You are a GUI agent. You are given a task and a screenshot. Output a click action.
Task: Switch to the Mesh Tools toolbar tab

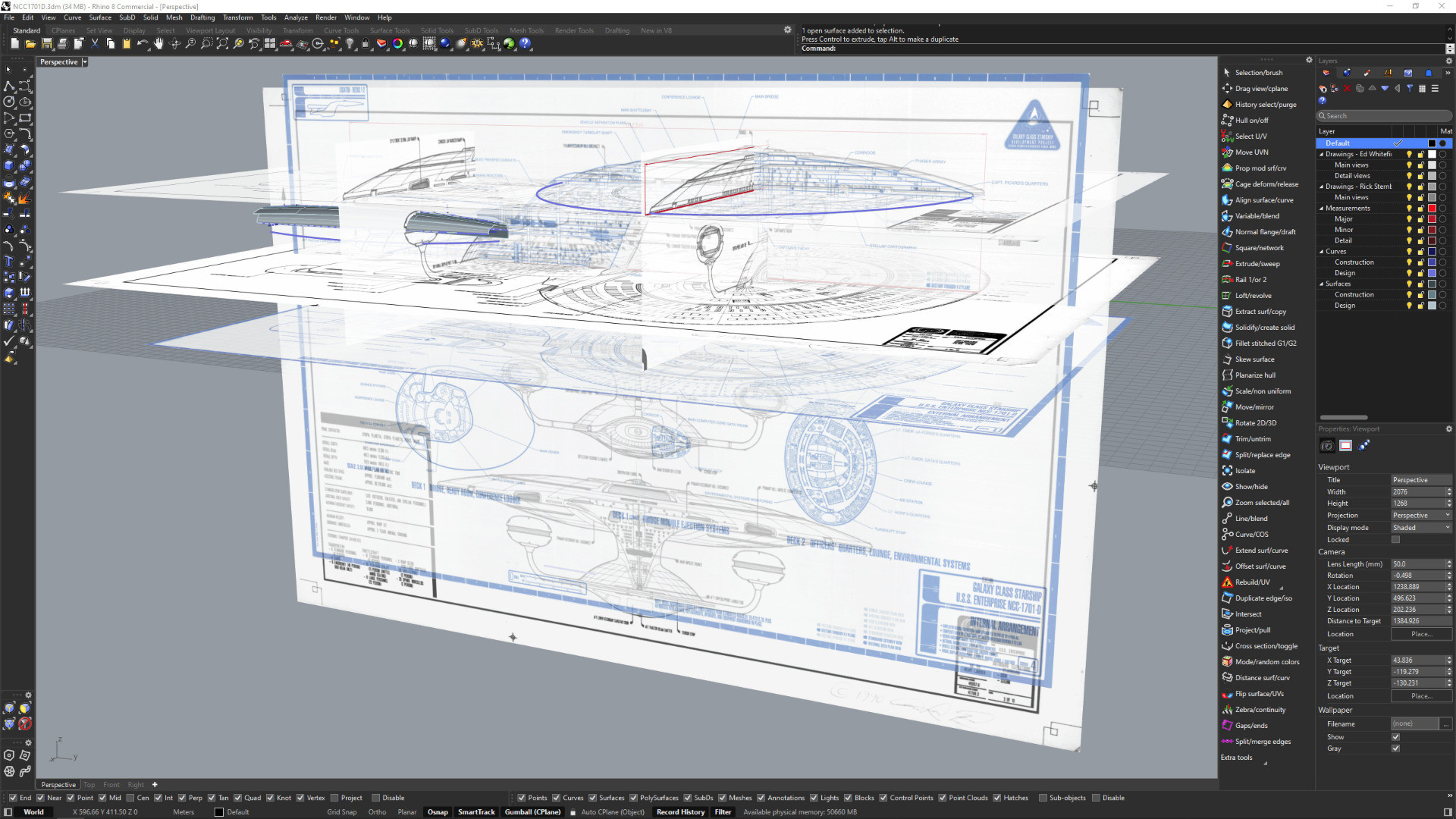click(x=526, y=31)
